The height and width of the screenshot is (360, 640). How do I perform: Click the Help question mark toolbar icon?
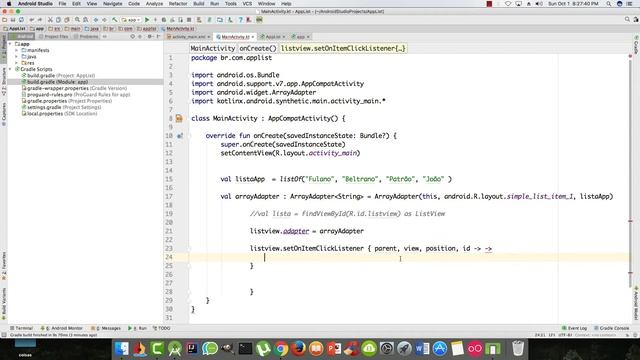click(x=241, y=20)
